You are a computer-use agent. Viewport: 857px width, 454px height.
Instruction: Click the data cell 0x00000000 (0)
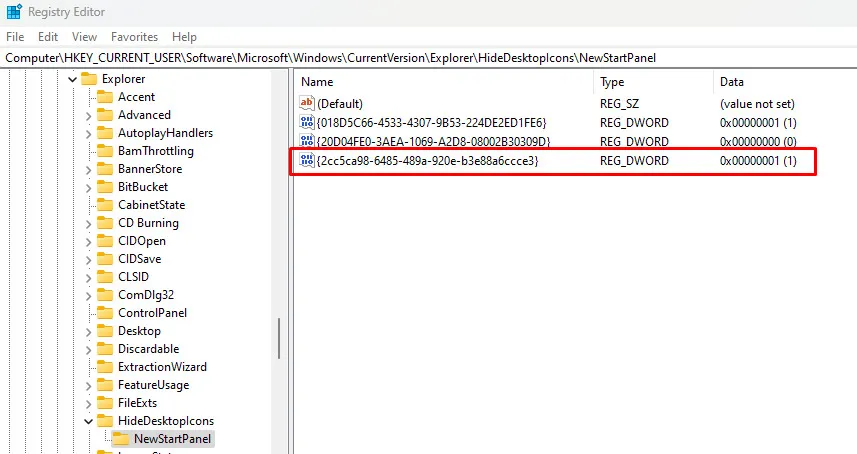point(758,141)
